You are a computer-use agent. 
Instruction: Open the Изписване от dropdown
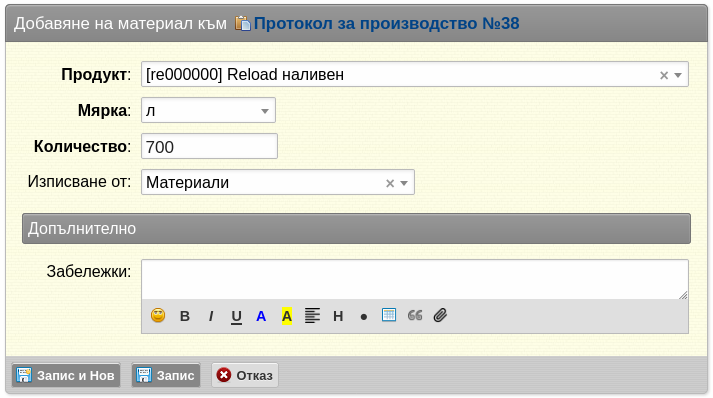pyautogui.click(x=404, y=183)
